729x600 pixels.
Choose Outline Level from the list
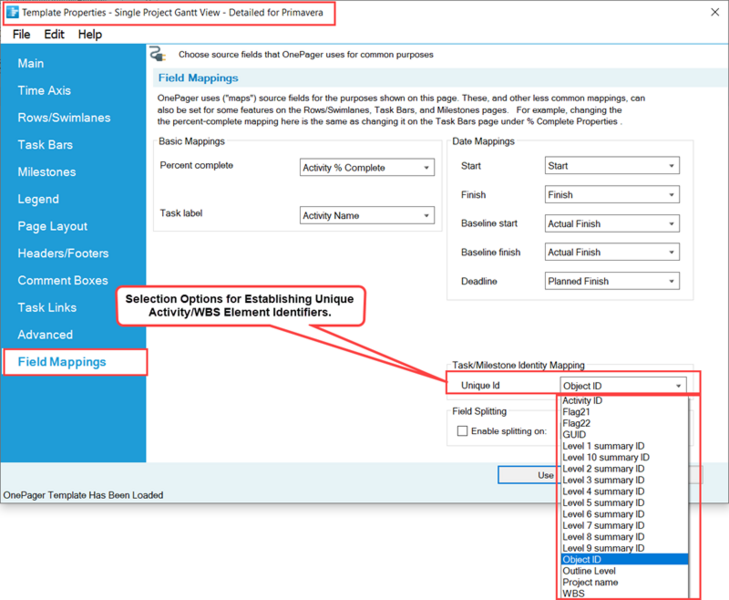tap(623, 571)
